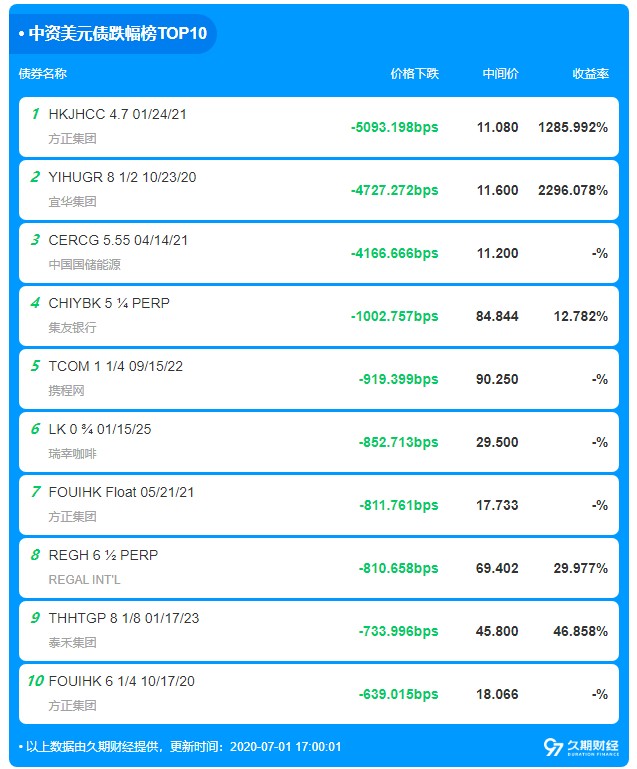Screen dimensions: 637x769
Task: Open FOUIHK 6 1/4 10/17/20 bond
Action: [x=121, y=681]
